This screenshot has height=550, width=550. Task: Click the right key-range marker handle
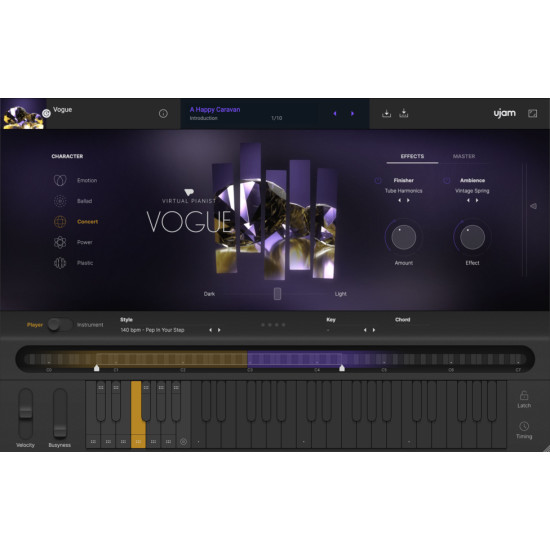click(x=342, y=368)
